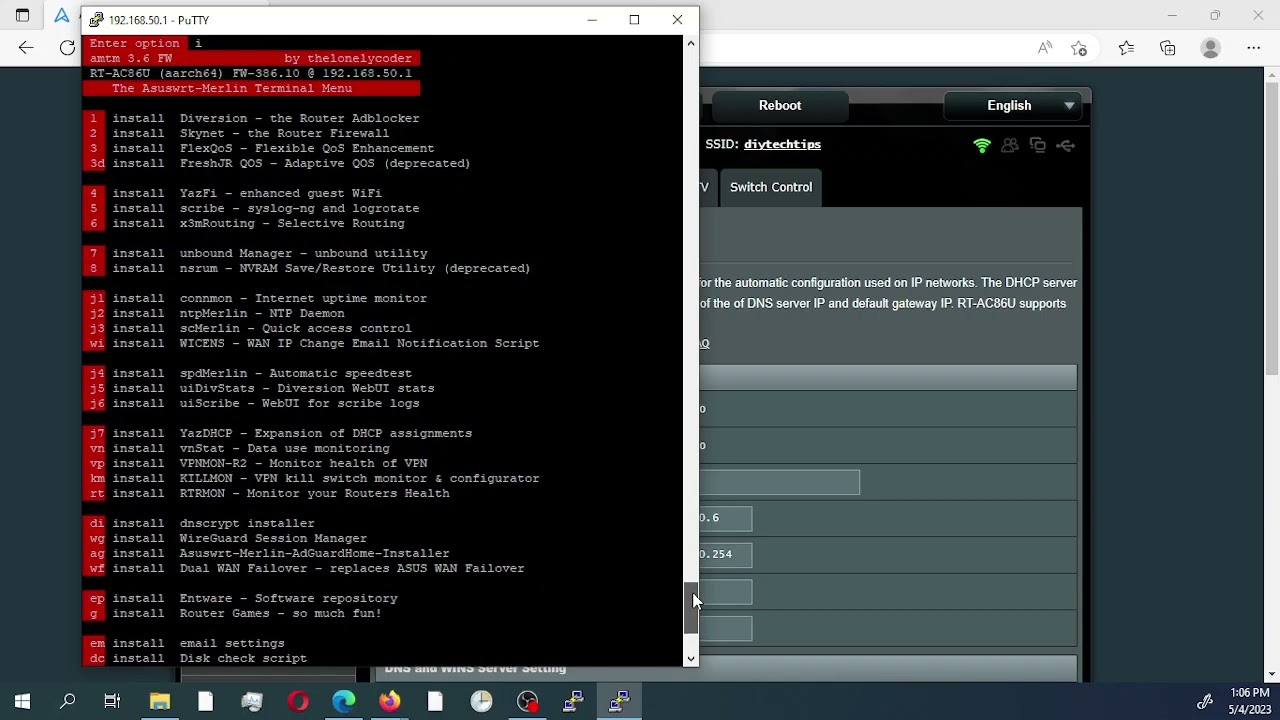Switch to Microsoft Edge in the taskbar

343,702
